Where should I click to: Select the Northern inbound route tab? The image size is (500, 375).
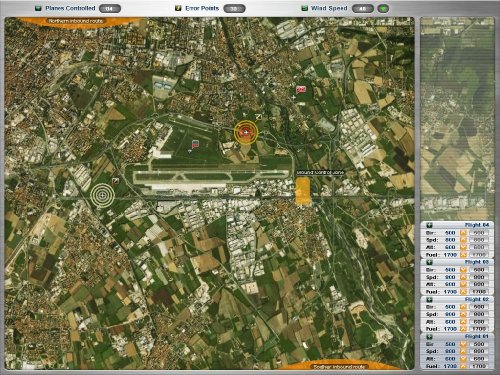point(76,21)
